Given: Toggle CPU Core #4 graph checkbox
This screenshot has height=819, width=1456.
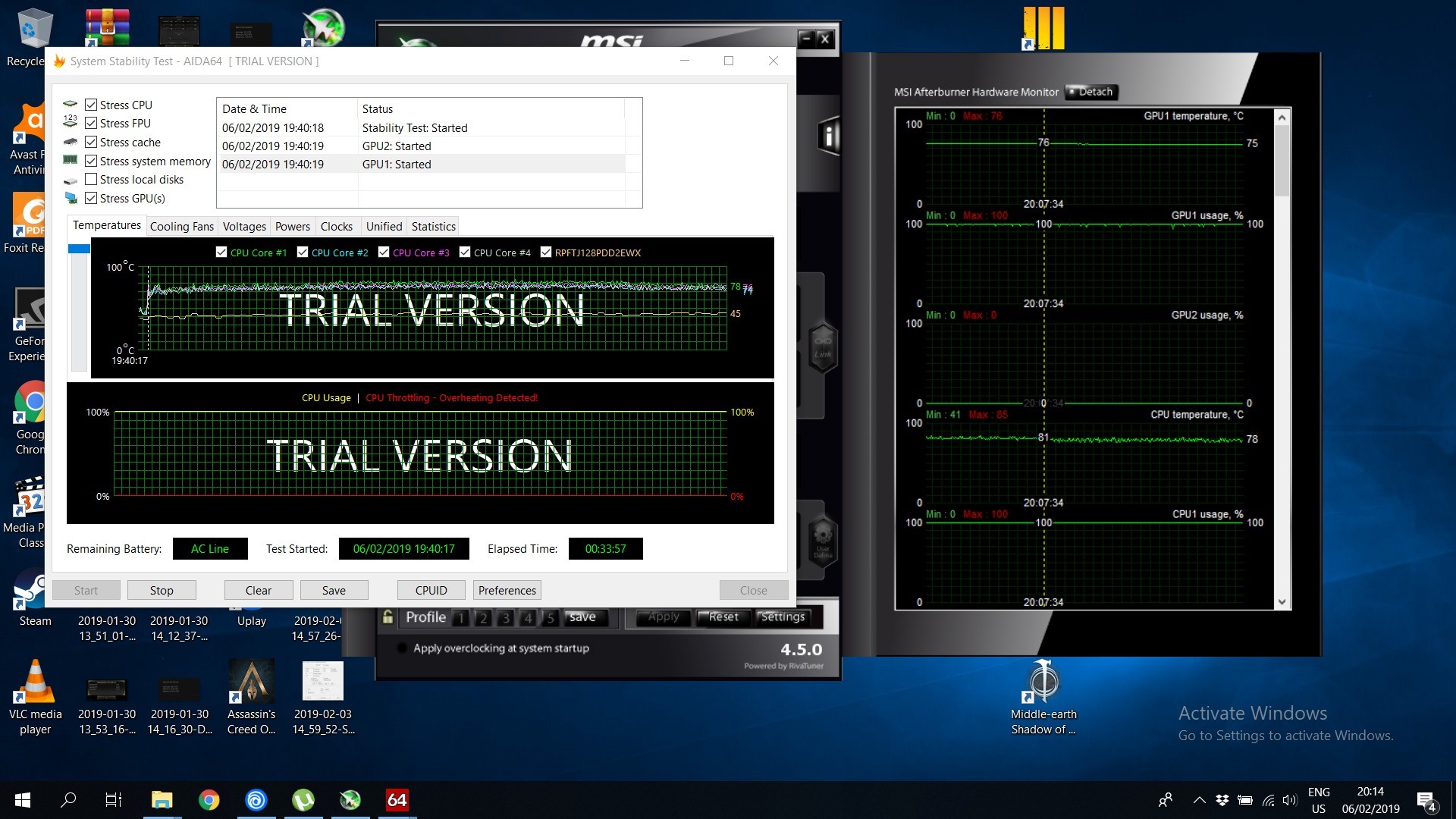Looking at the screenshot, I should pos(465,253).
